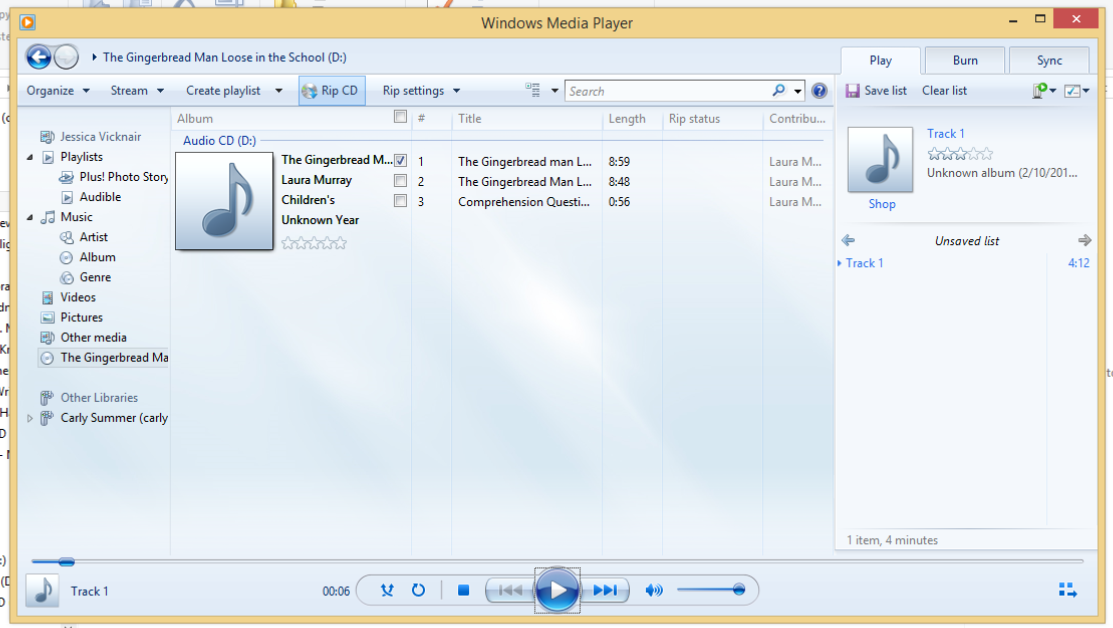This screenshot has height=628, width=1113.
Task: Stop playback
Action: [x=464, y=590]
